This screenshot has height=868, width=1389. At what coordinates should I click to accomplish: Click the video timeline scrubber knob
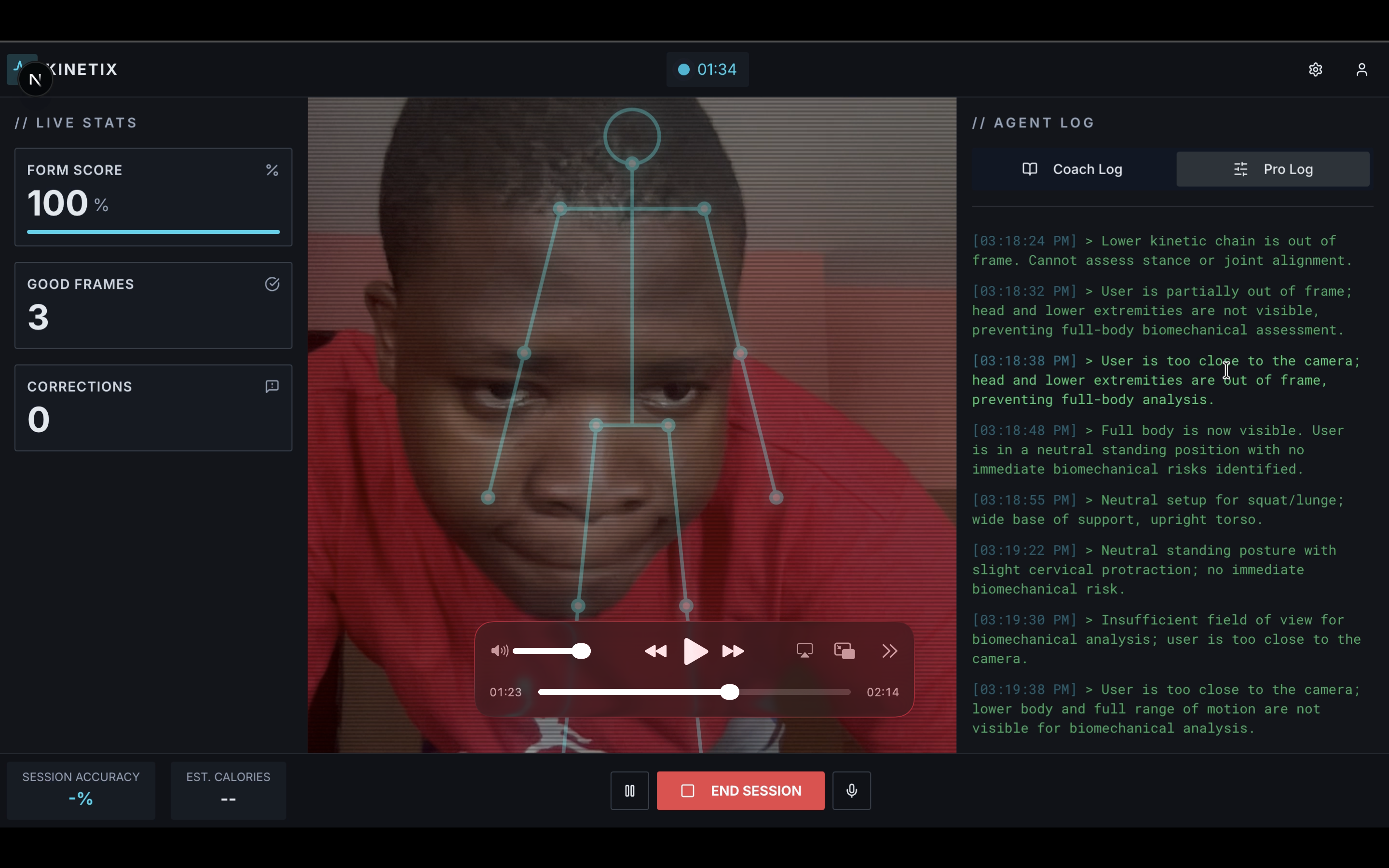pos(730,692)
